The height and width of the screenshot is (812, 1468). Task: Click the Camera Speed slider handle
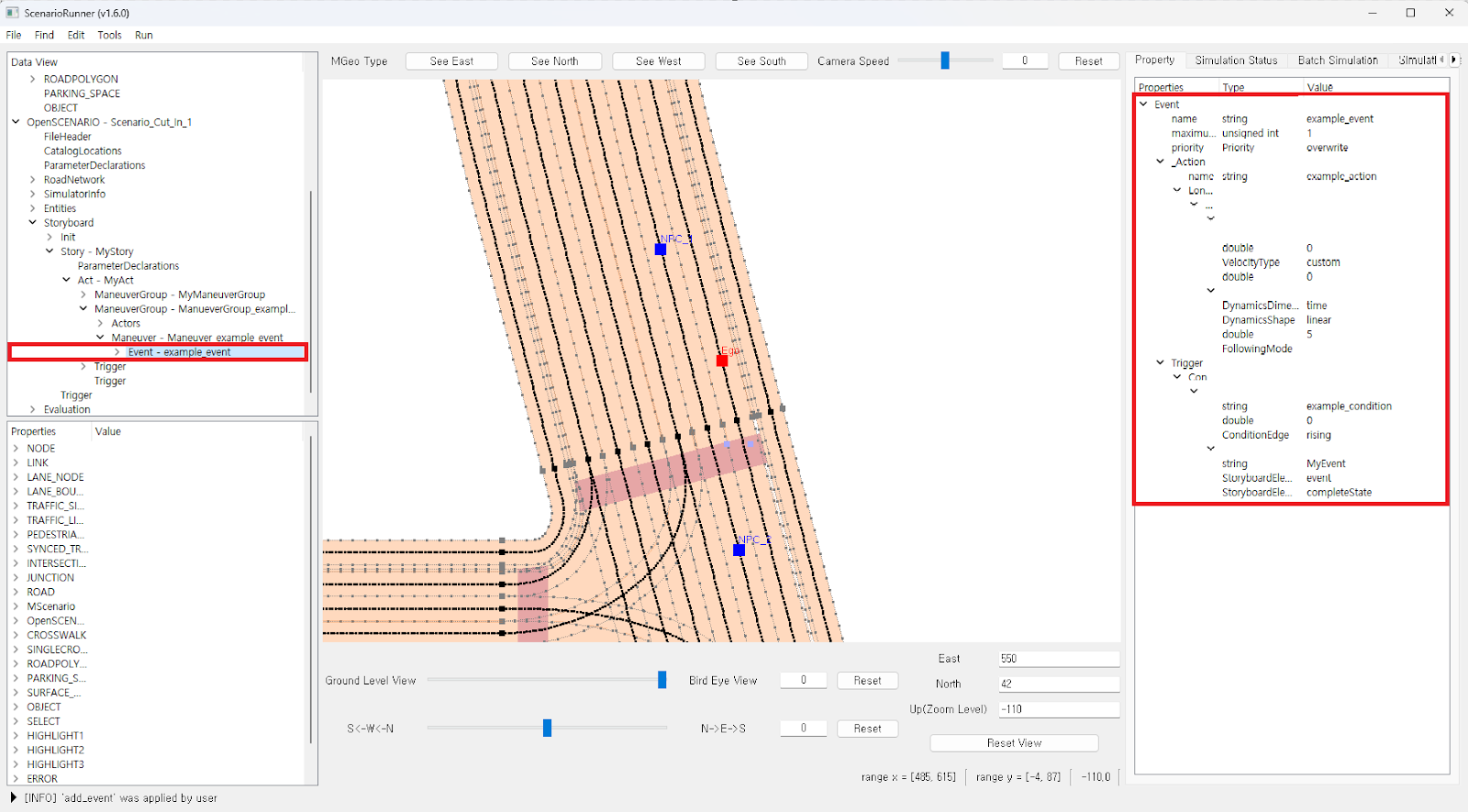coord(945,61)
